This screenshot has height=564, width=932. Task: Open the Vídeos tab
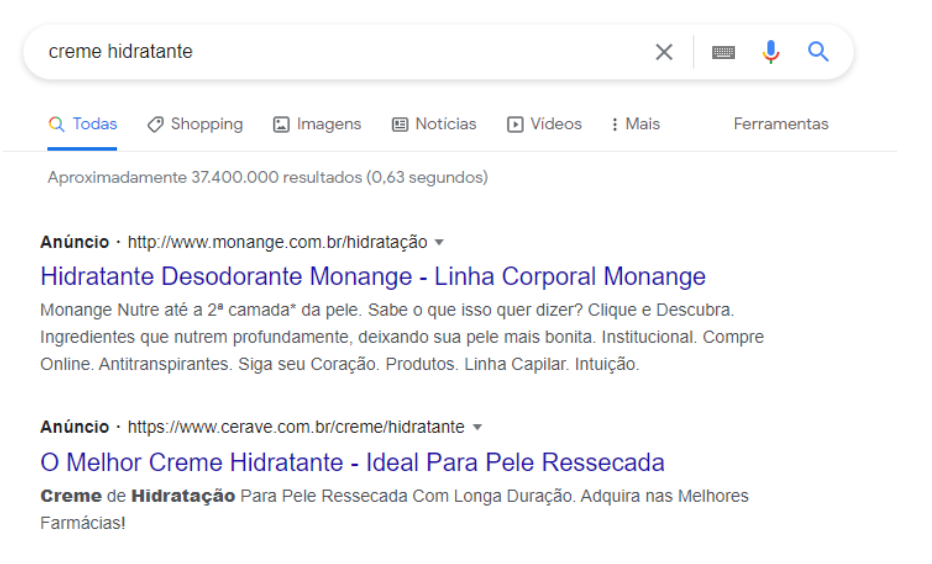pyautogui.click(x=544, y=124)
